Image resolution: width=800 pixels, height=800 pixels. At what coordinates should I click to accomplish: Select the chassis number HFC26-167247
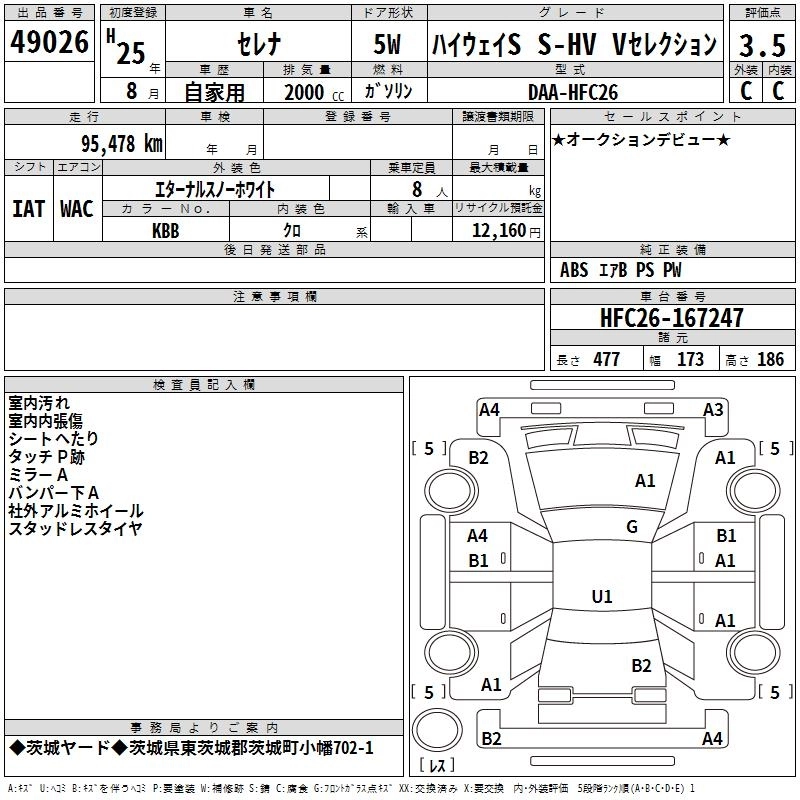click(672, 318)
